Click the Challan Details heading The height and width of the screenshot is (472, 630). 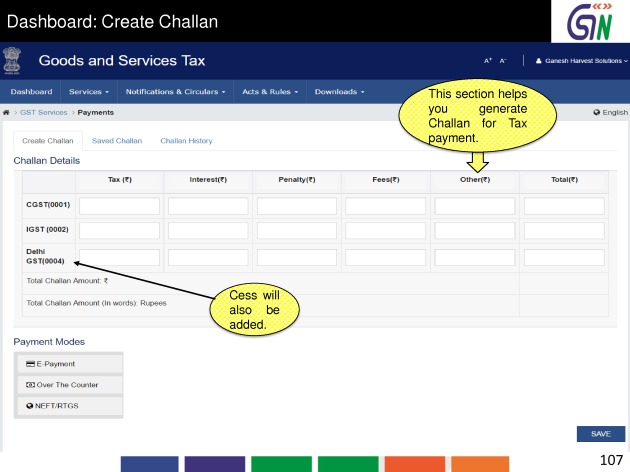(47, 161)
